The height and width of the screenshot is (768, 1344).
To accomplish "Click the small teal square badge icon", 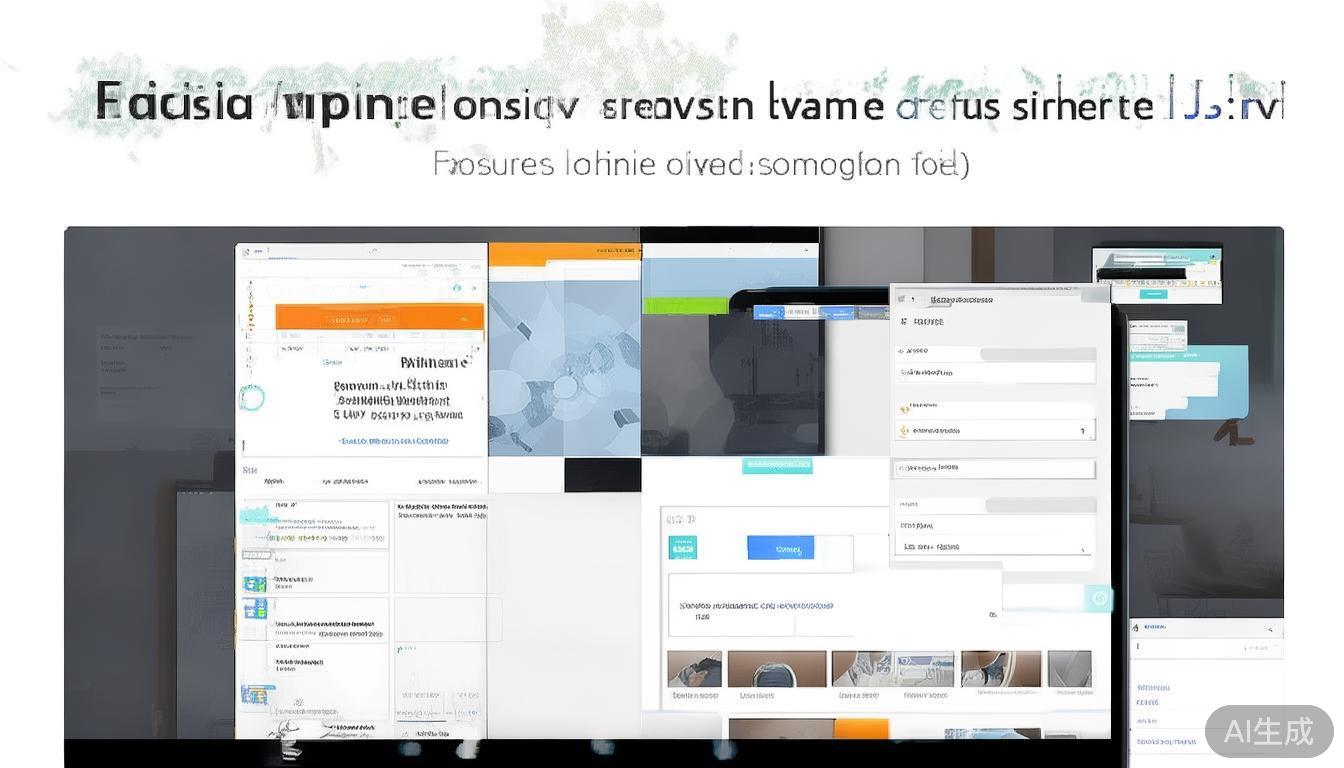I will pyautogui.click(x=682, y=548).
